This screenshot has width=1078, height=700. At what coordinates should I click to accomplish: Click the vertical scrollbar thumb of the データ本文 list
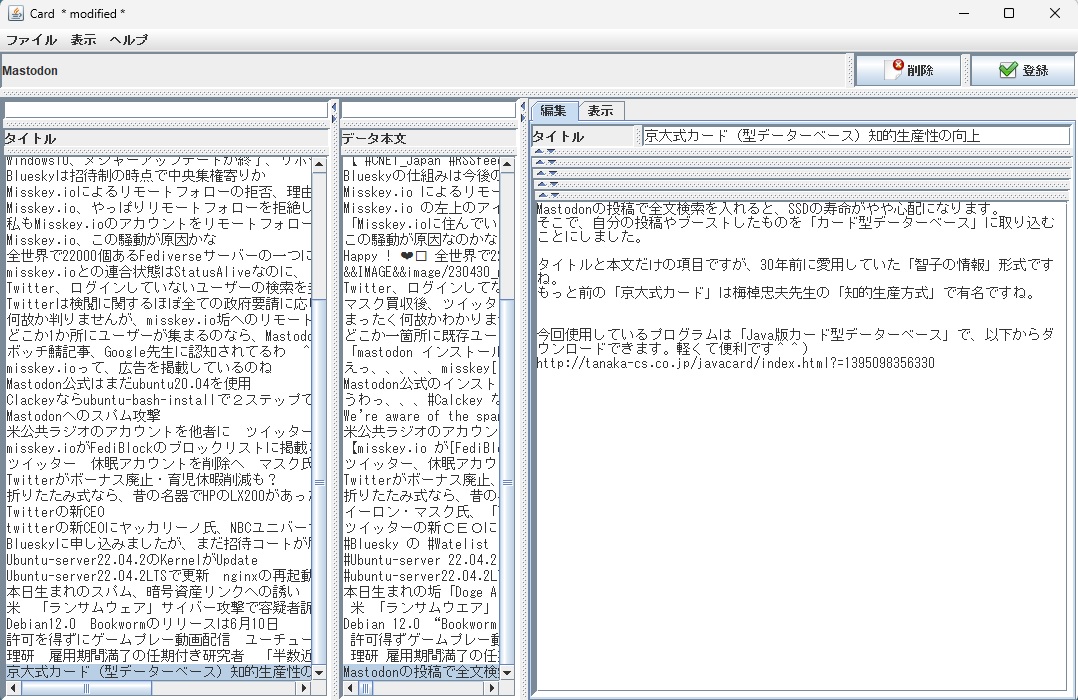[507, 481]
